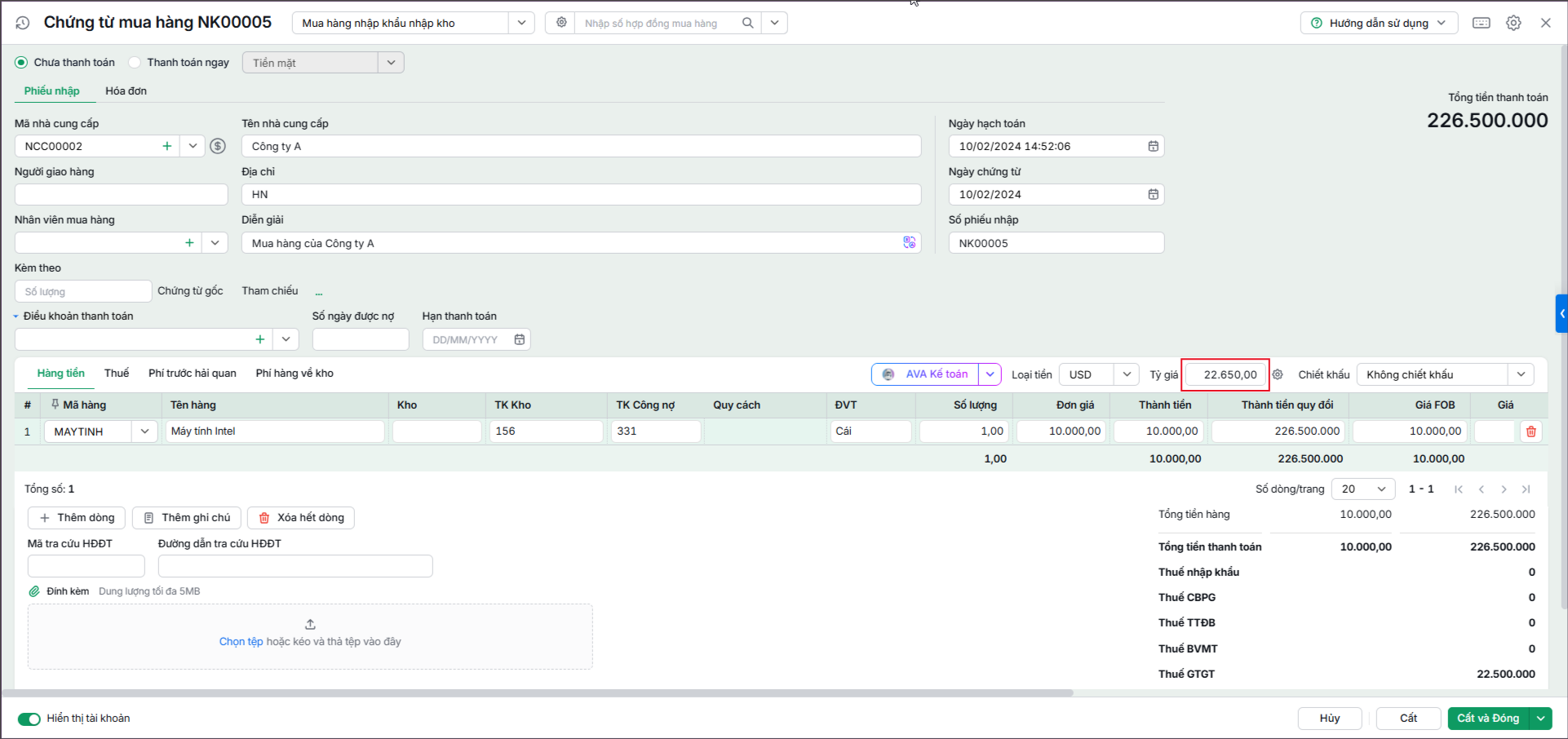Screen dimensions: 1568x739
Task: Click the Thêm dòng button
Action: pyautogui.click(x=77, y=517)
